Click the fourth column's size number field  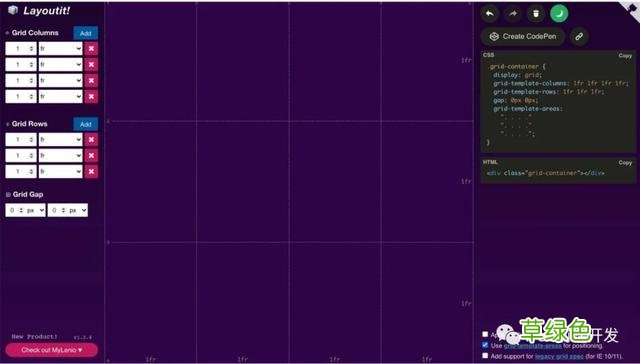click(x=21, y=96)
